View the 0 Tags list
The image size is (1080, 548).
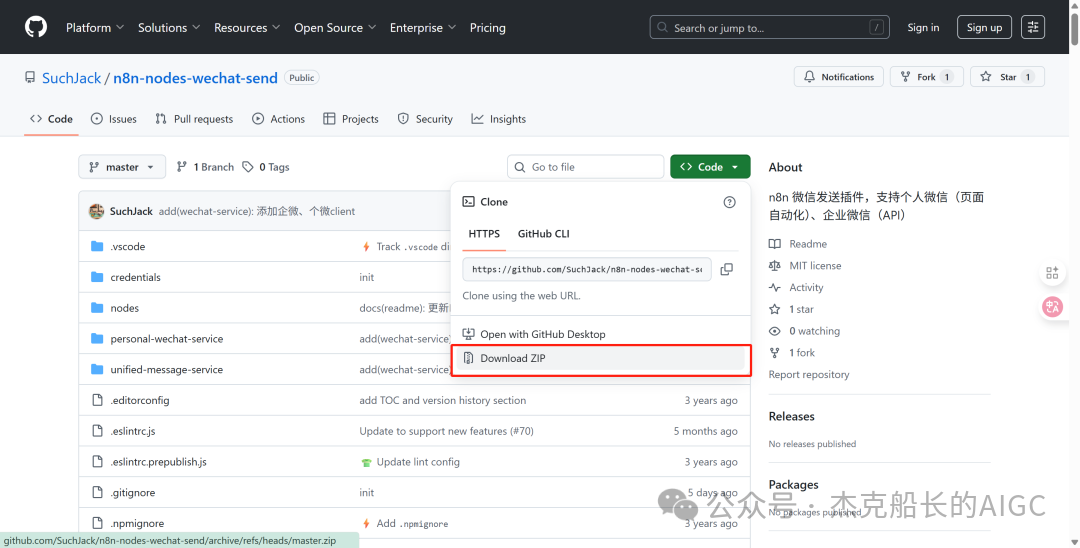click(266, 167)
